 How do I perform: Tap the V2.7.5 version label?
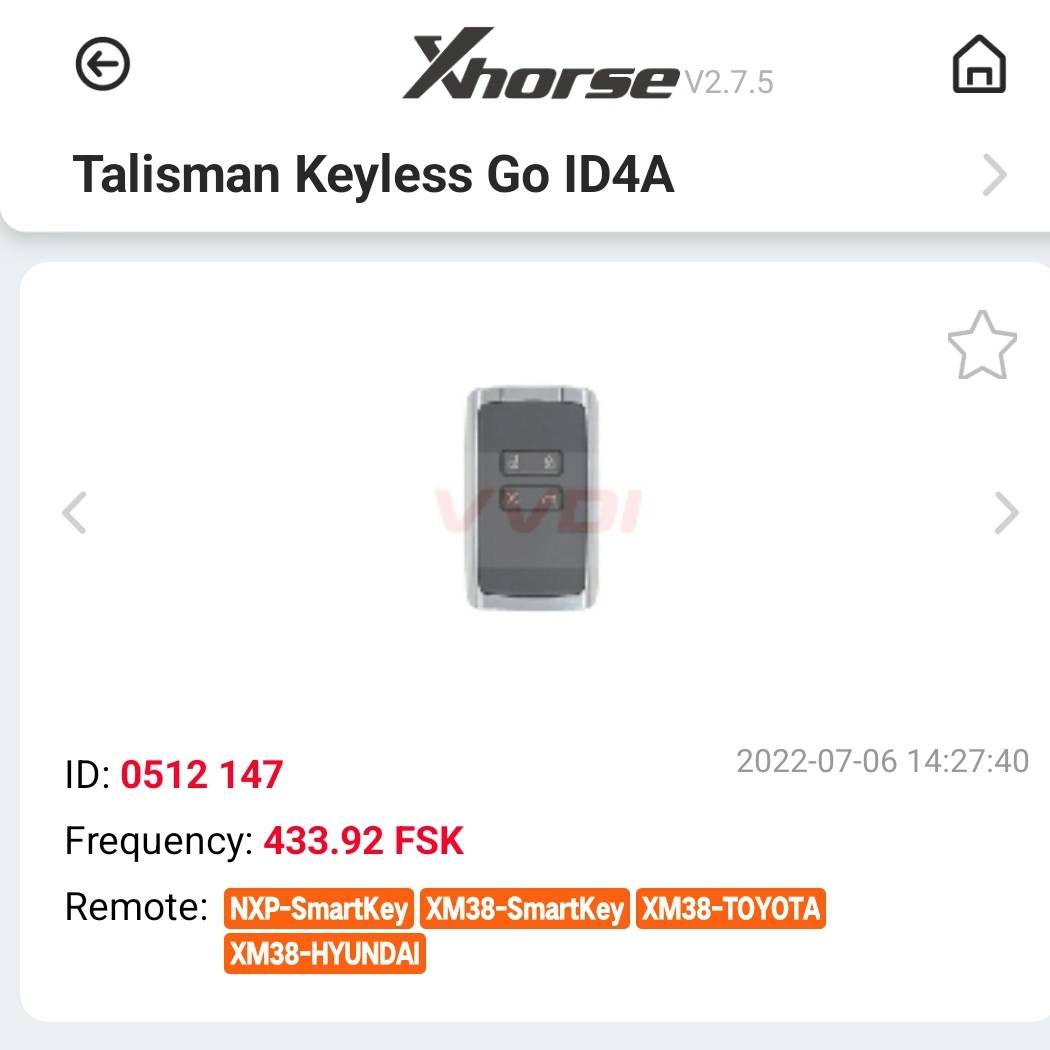(x=729, y=82)
